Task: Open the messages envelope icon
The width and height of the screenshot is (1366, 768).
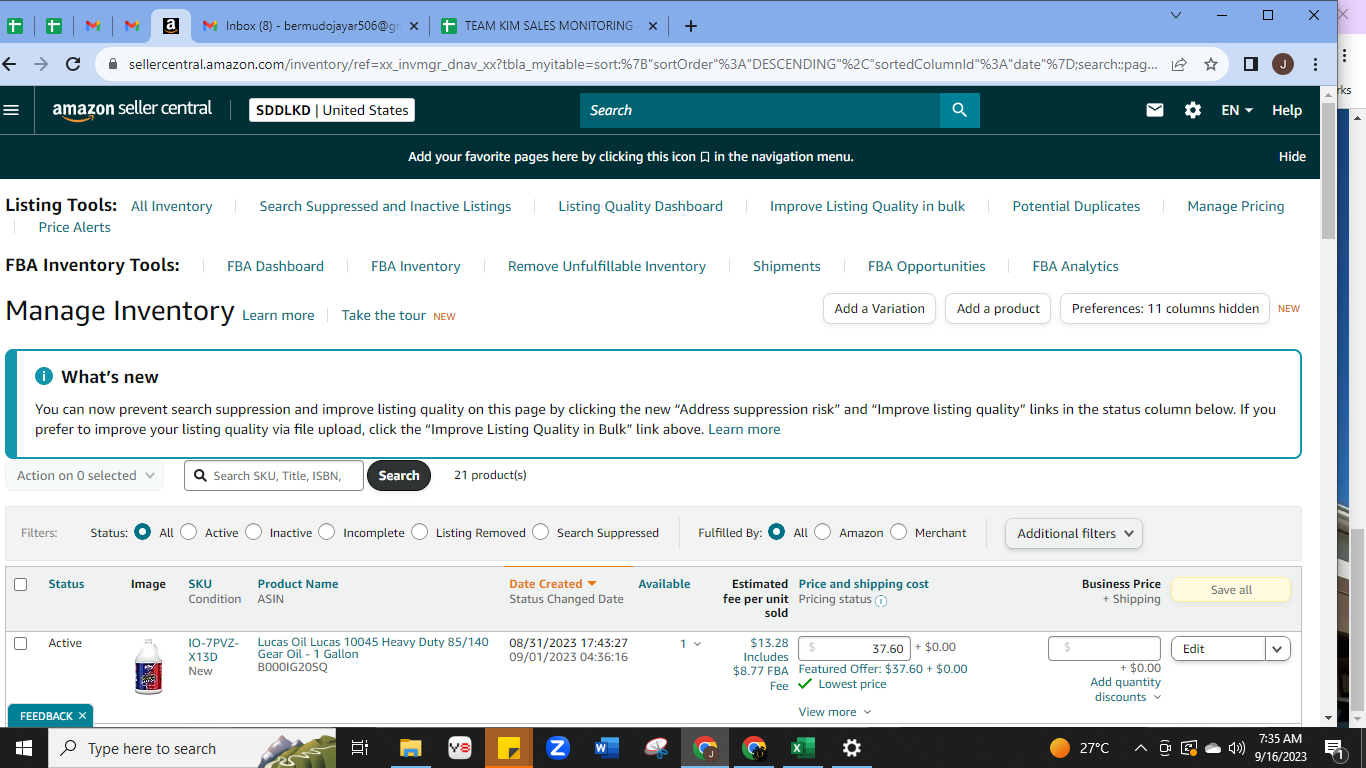Action: tap(1155, 110)
